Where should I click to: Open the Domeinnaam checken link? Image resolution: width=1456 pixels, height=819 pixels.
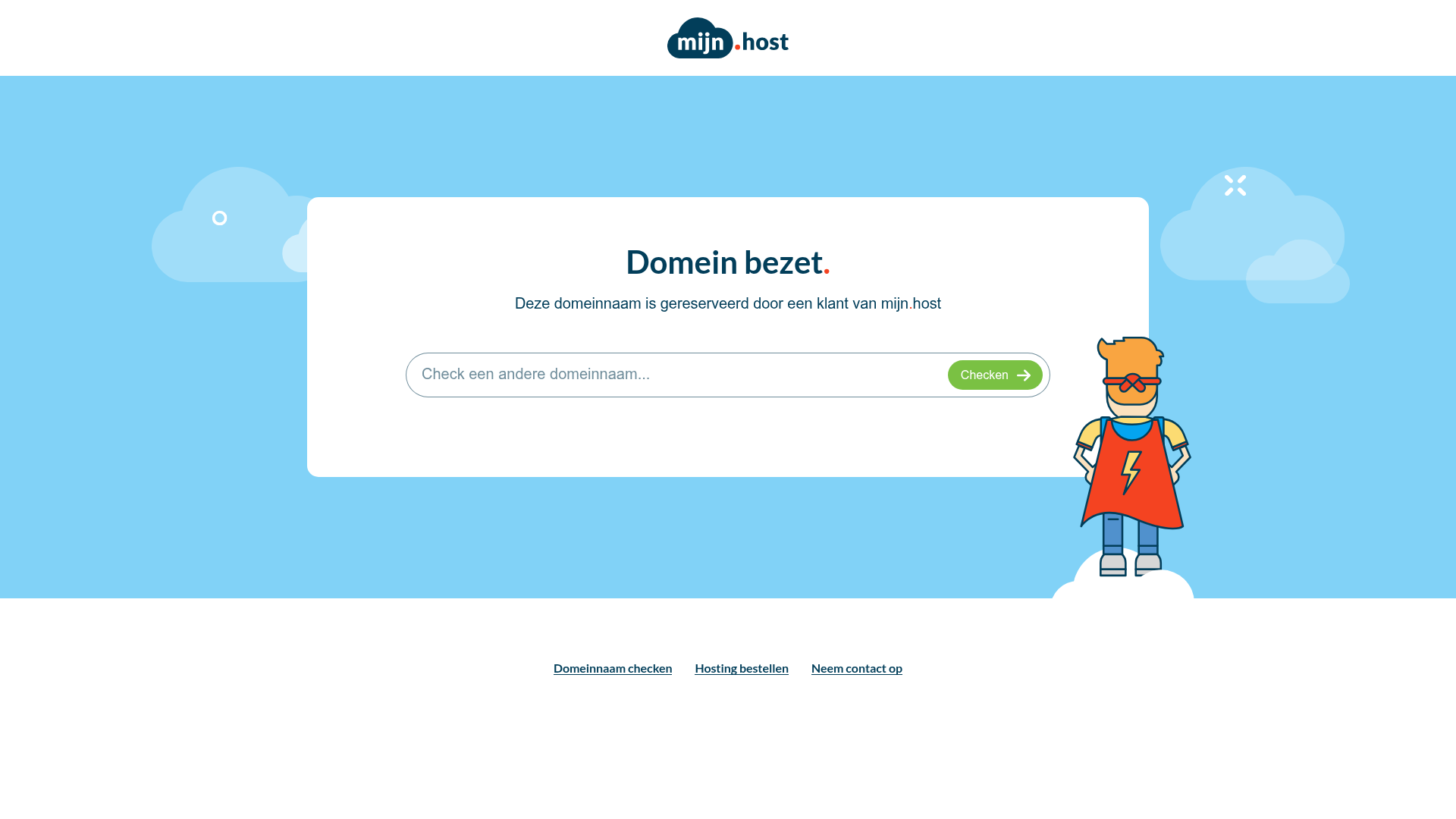coord(612,668)
